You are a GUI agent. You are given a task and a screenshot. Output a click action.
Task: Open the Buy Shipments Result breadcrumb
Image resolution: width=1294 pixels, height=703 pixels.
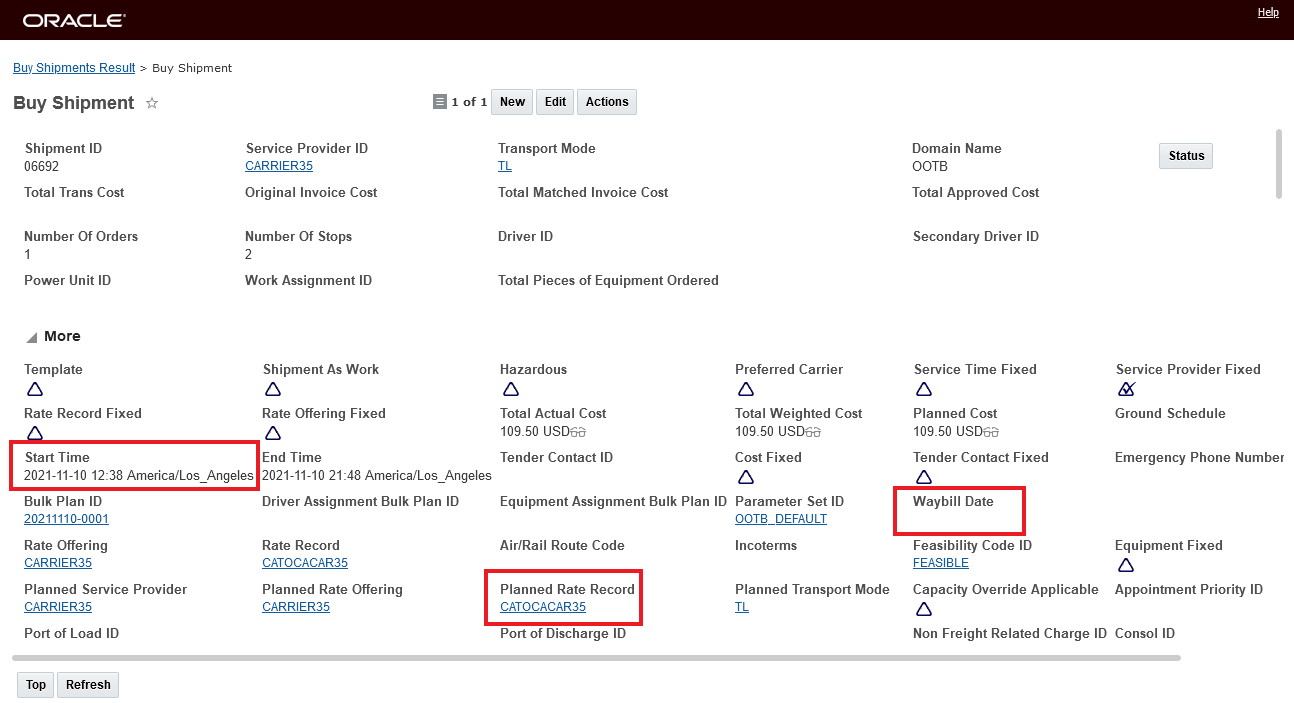[x=74, y=68]
